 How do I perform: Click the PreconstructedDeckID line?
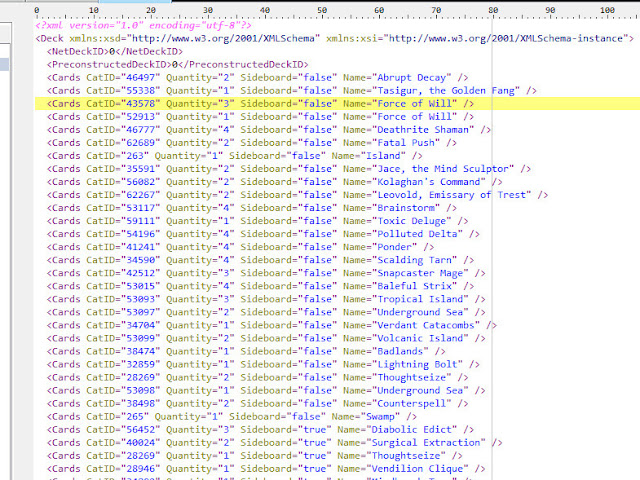[178, 64]
